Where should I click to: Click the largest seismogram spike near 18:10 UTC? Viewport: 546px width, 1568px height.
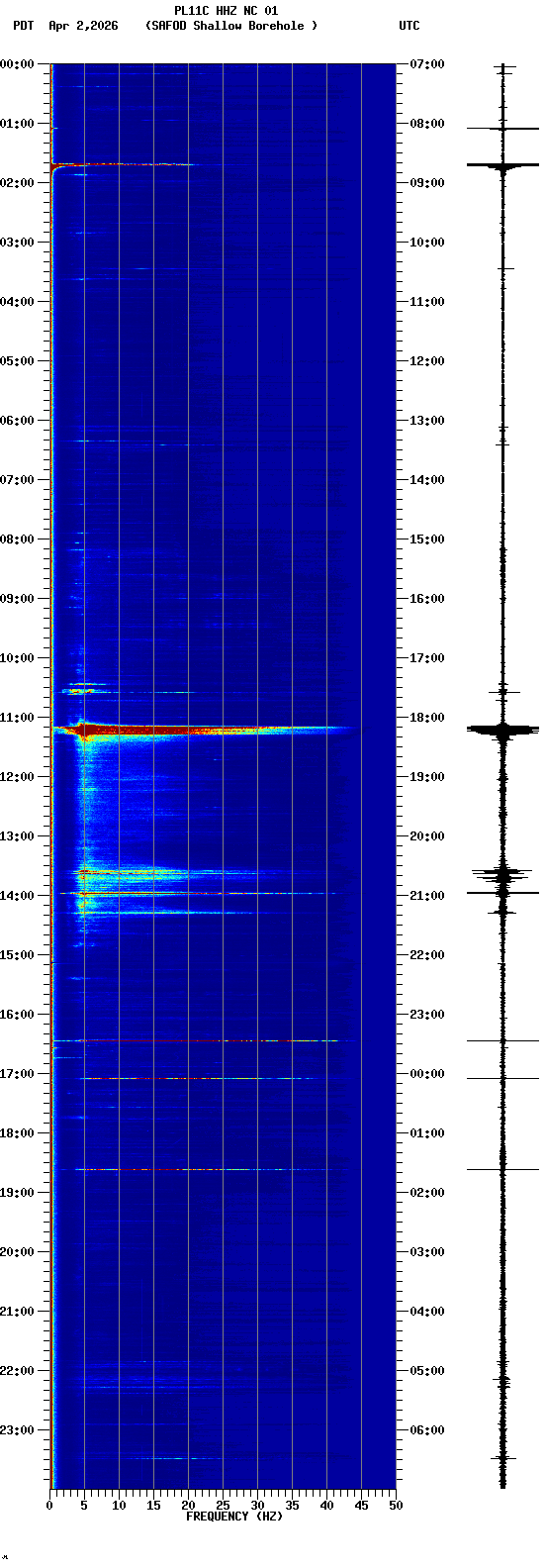[503, 731]
